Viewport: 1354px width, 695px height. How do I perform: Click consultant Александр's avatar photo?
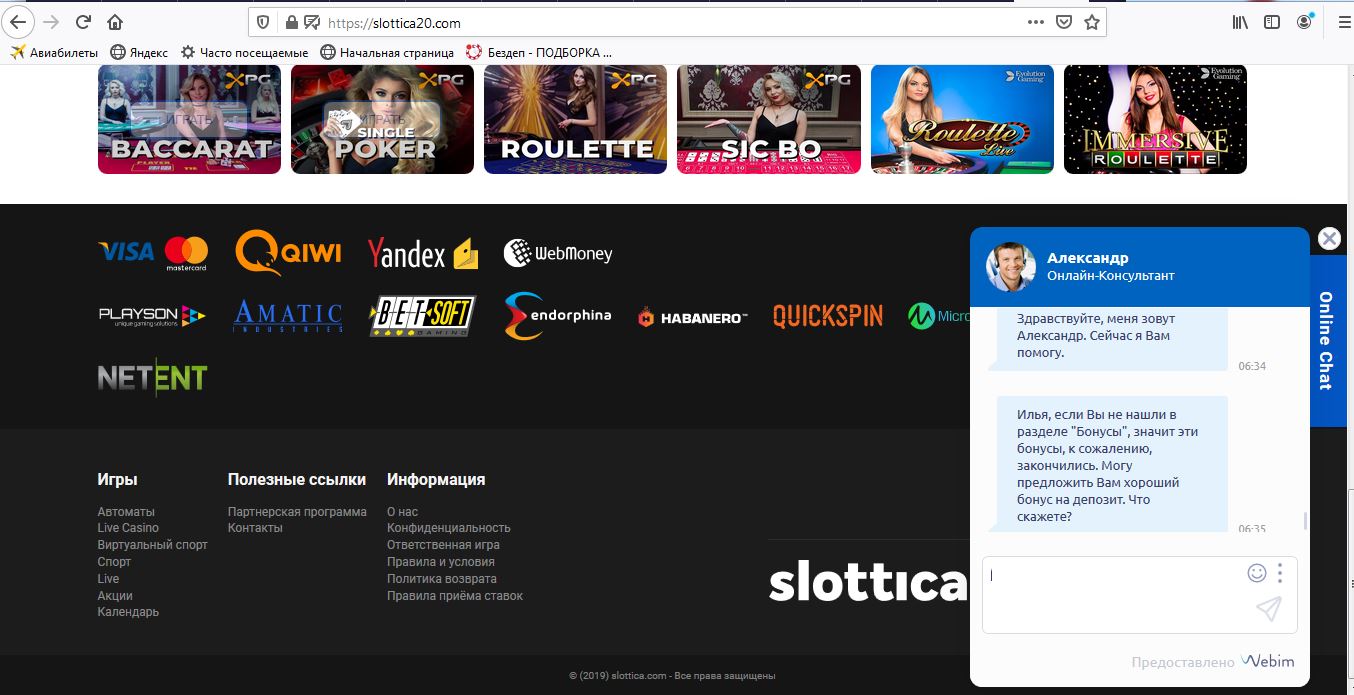pos(1010,266)
